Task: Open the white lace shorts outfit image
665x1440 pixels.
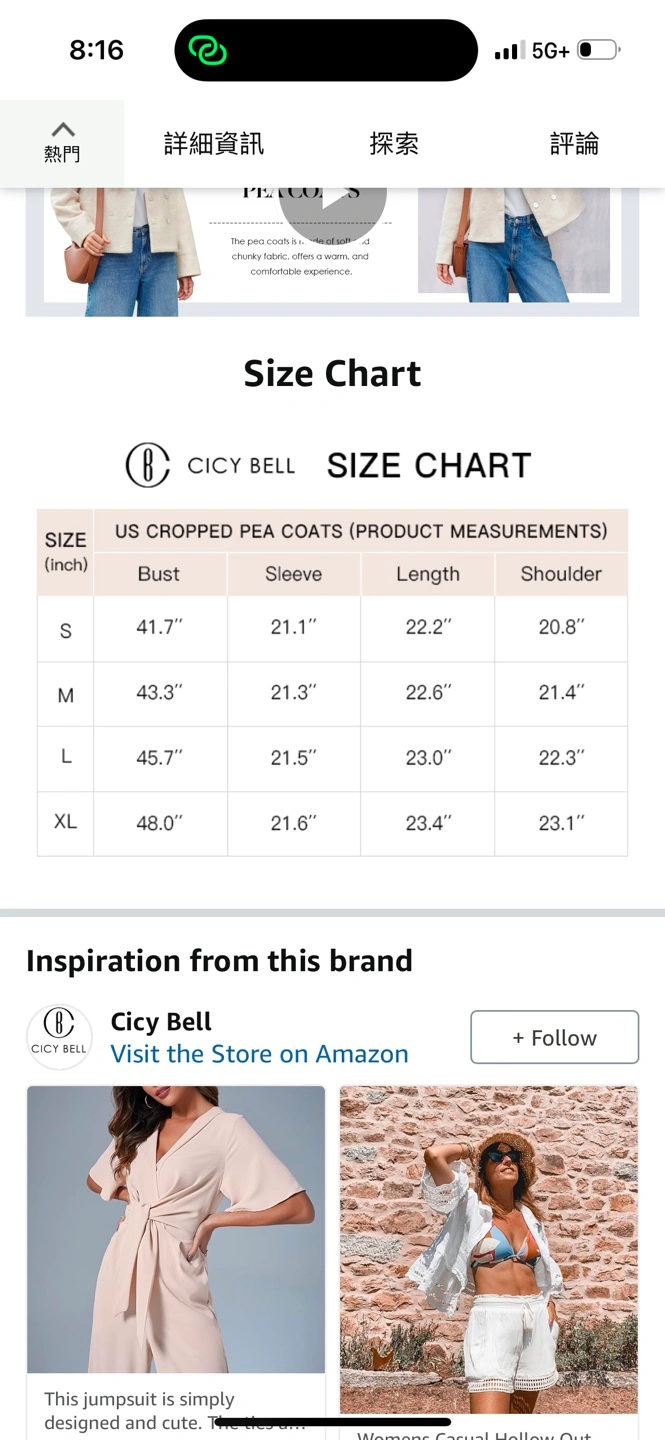Action: [489, 1249]
